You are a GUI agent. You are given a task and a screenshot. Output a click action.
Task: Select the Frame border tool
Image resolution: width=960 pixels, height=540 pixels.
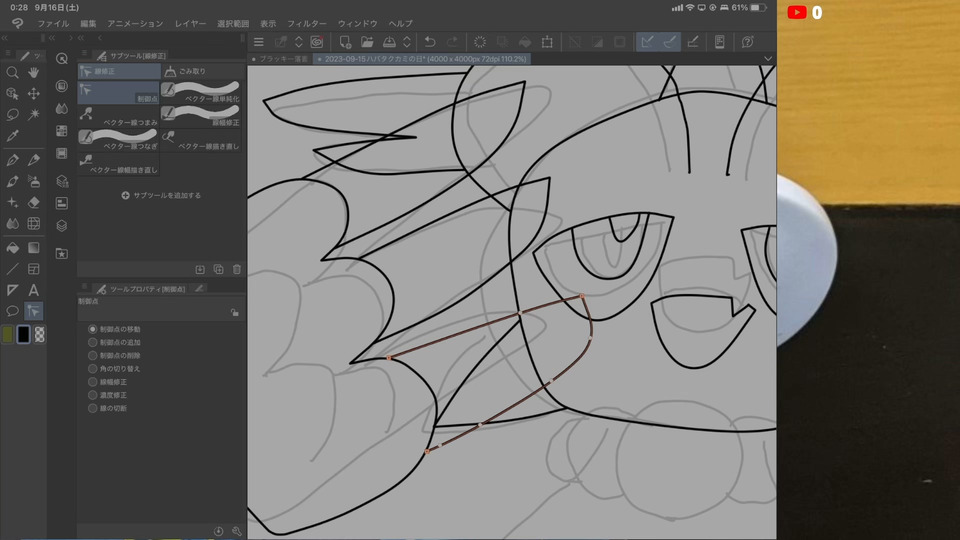34,269
